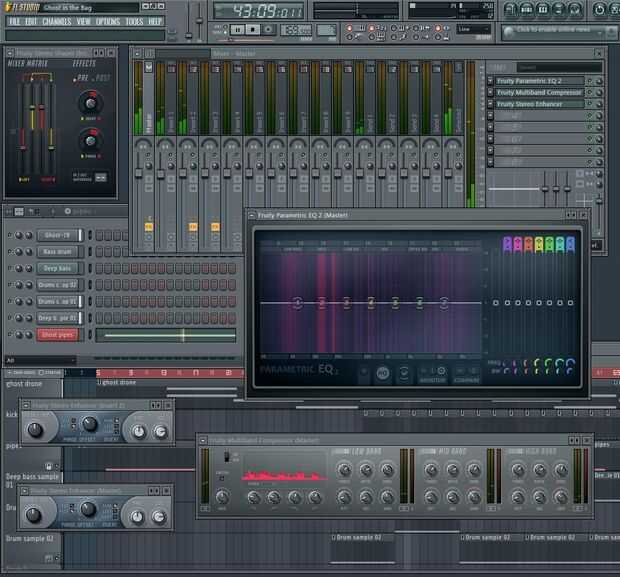620x577 pixels.
Task: Click band 4 node on the EQ curve
Action: click(370, 303)
